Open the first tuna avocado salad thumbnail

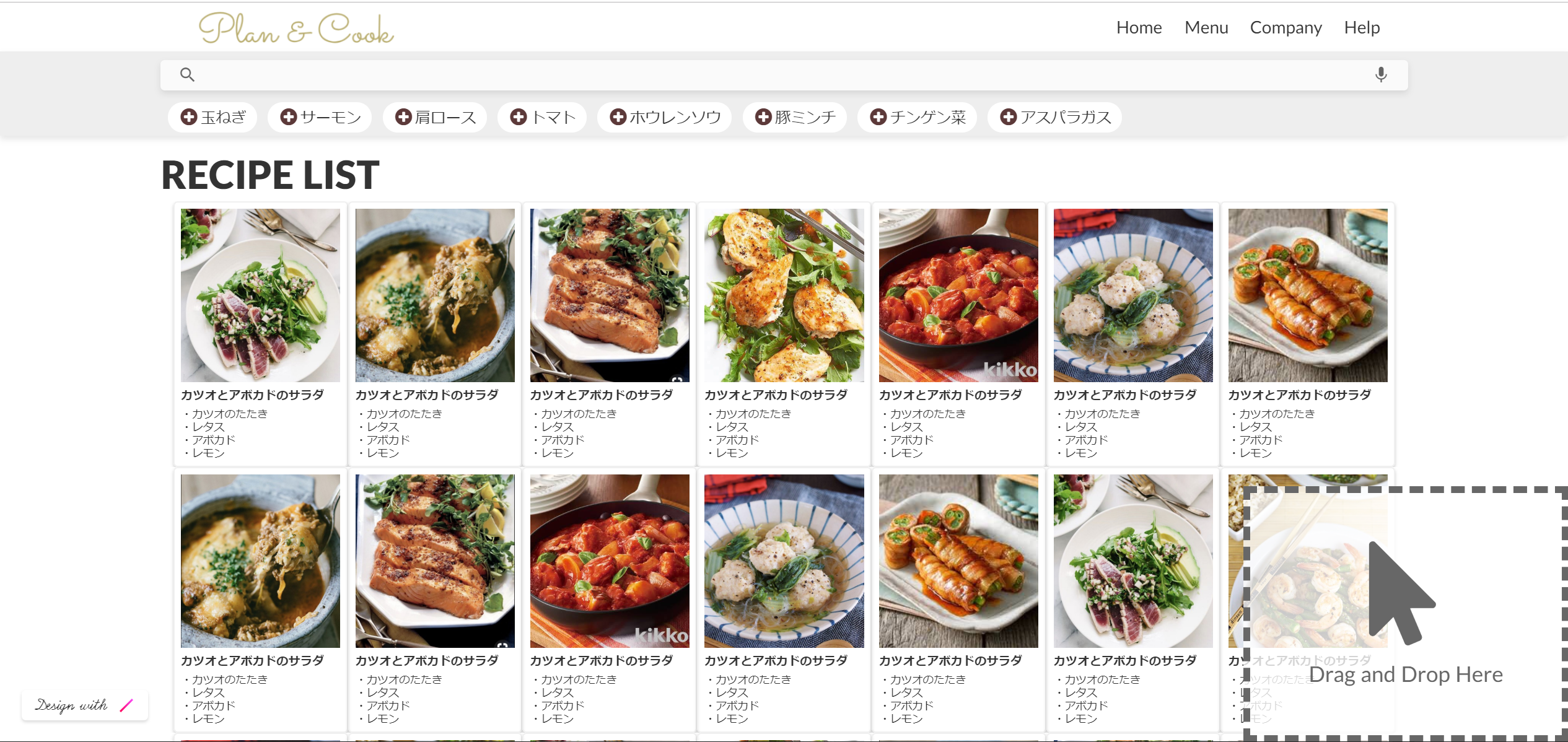[260, 295]
